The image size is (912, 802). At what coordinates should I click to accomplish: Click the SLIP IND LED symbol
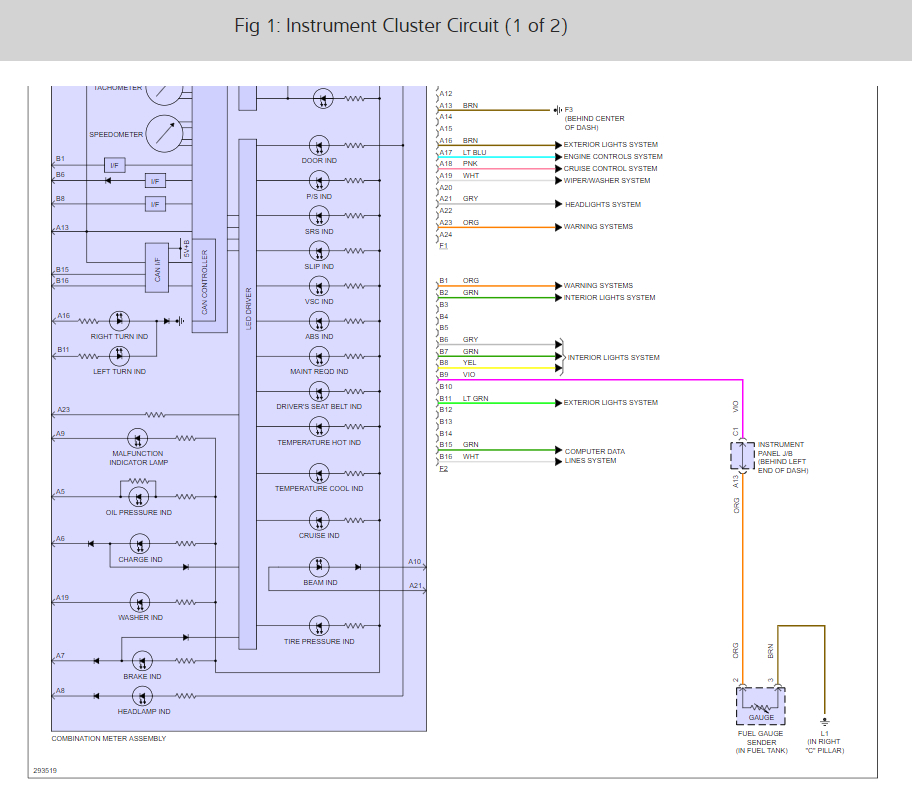319,251
